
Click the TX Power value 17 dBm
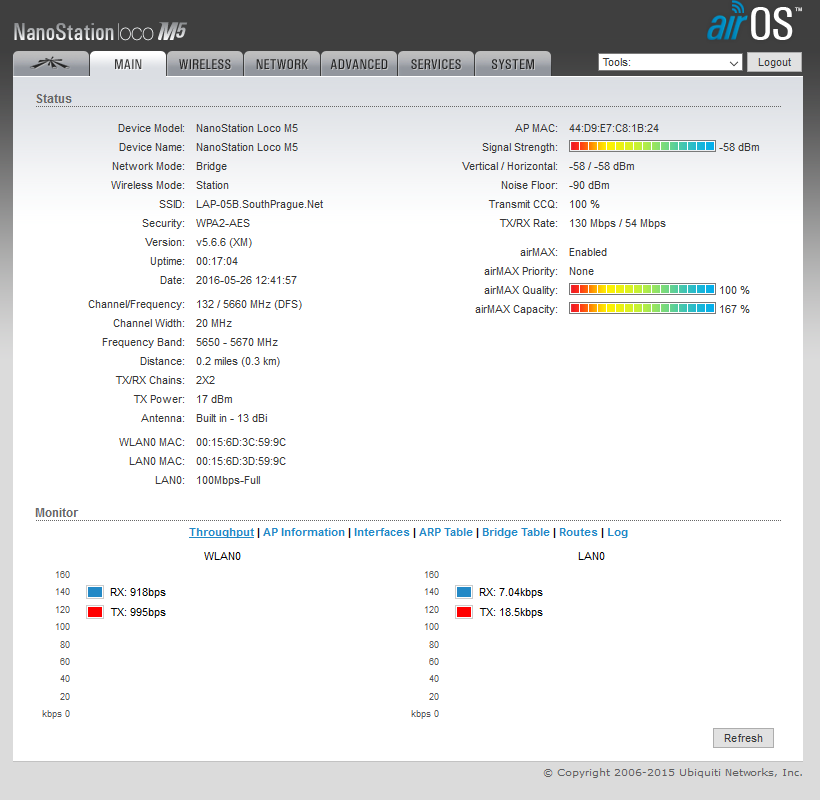[x=214, y=399]
